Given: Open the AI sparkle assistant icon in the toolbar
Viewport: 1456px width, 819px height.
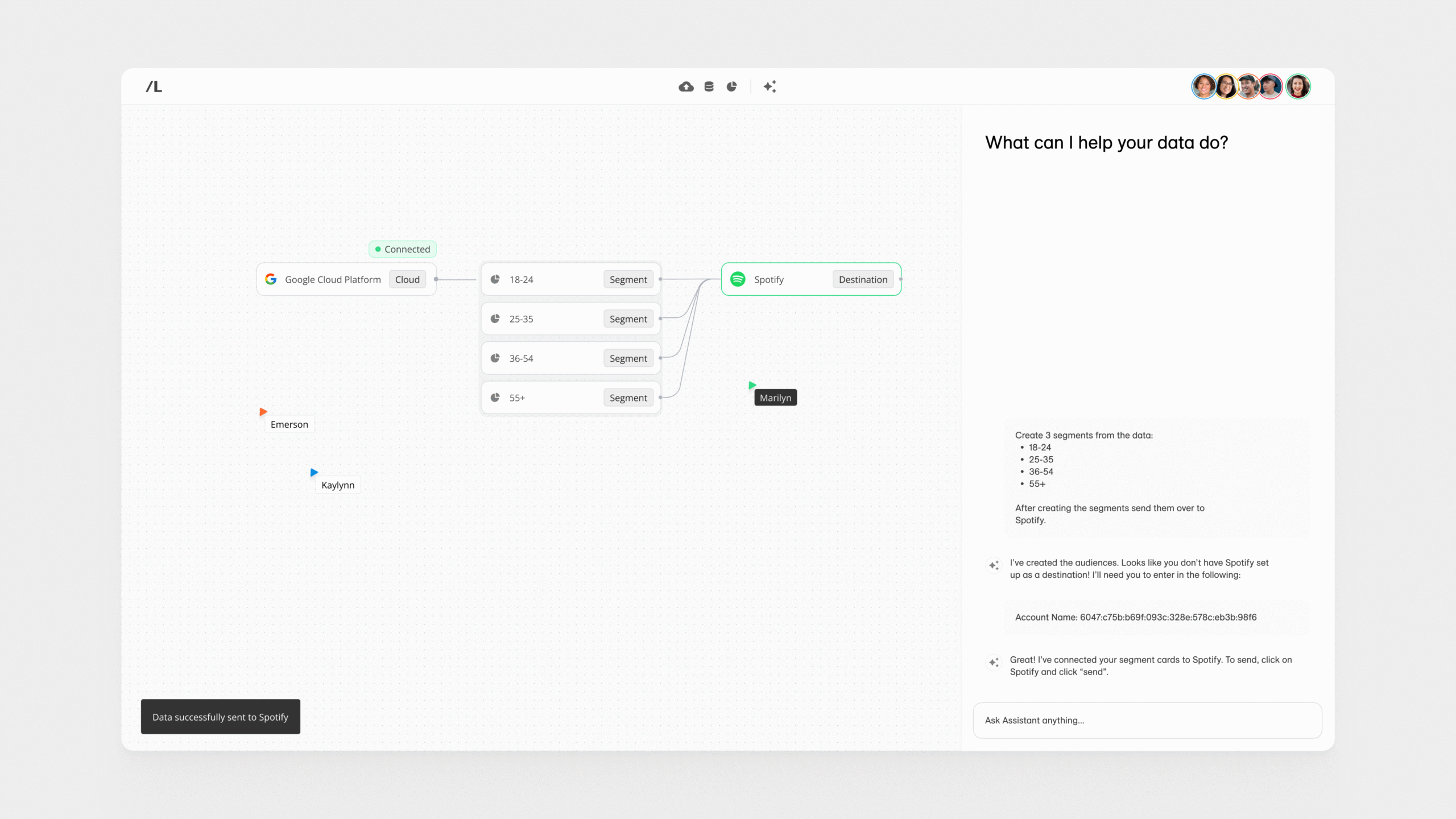Looking at the screenshot, I should (x=770, y=86).
